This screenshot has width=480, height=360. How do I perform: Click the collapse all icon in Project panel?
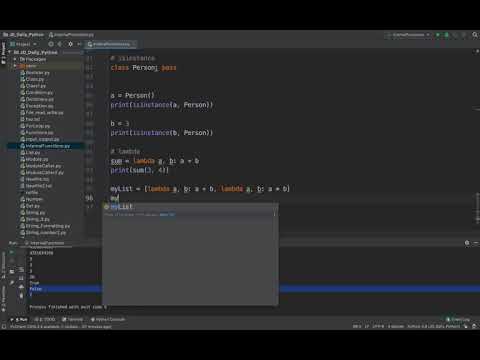click(x=60, y=44)
